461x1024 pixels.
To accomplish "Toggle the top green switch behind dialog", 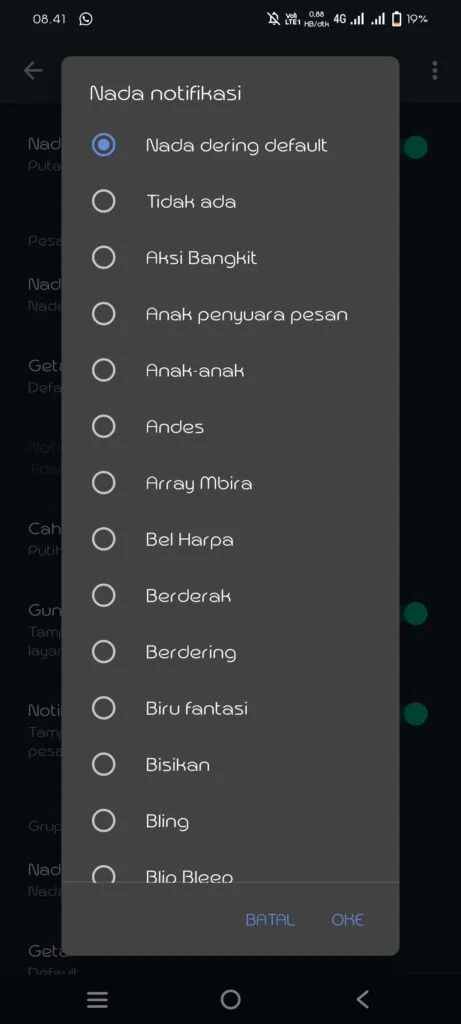I will coord(415,147).
